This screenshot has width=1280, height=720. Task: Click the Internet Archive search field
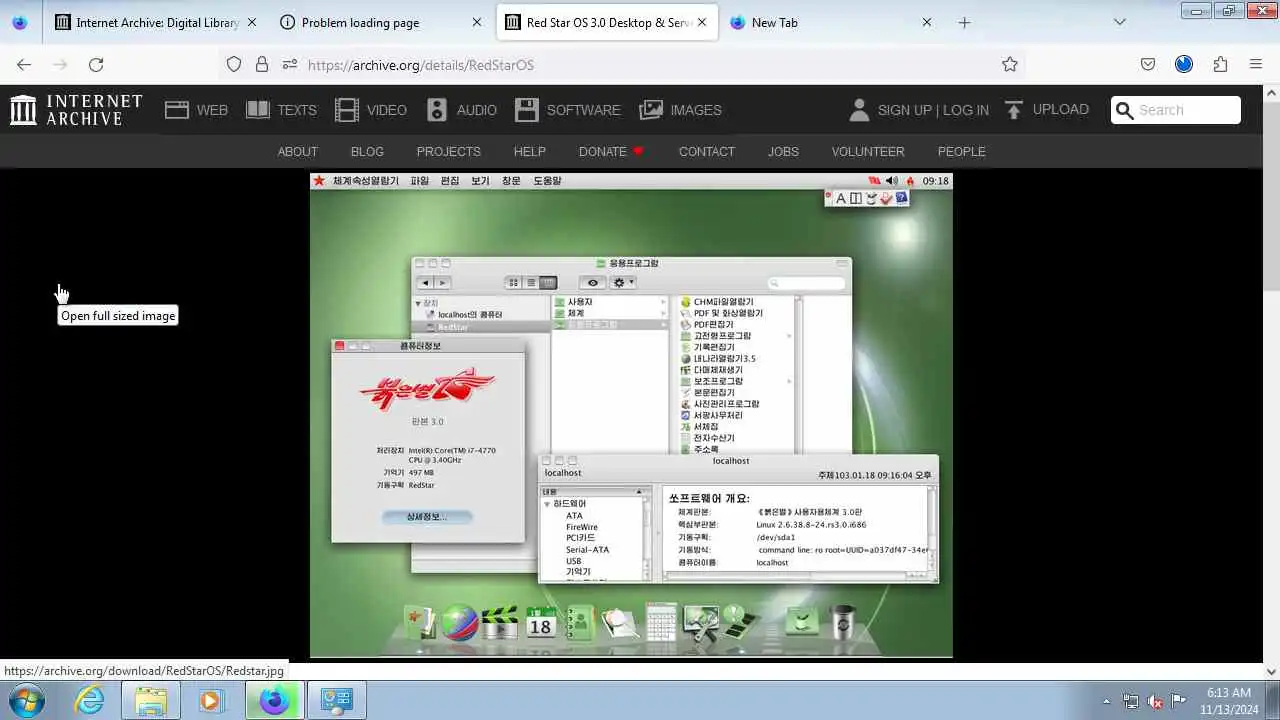pos(1176,110)
